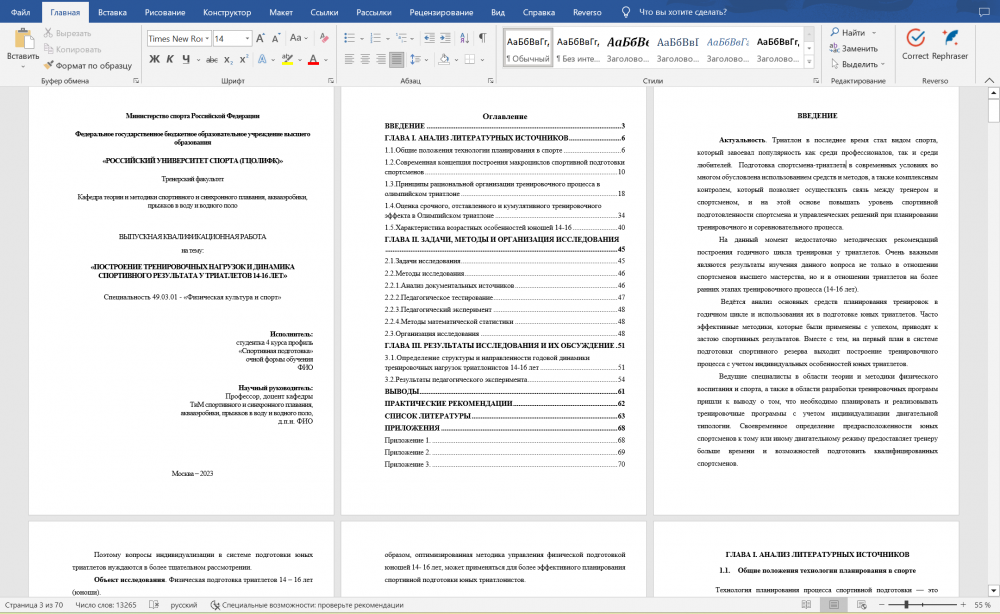Toggle bold formatting (Ж)
This screenshot has height=614, width=1000.
155,59
